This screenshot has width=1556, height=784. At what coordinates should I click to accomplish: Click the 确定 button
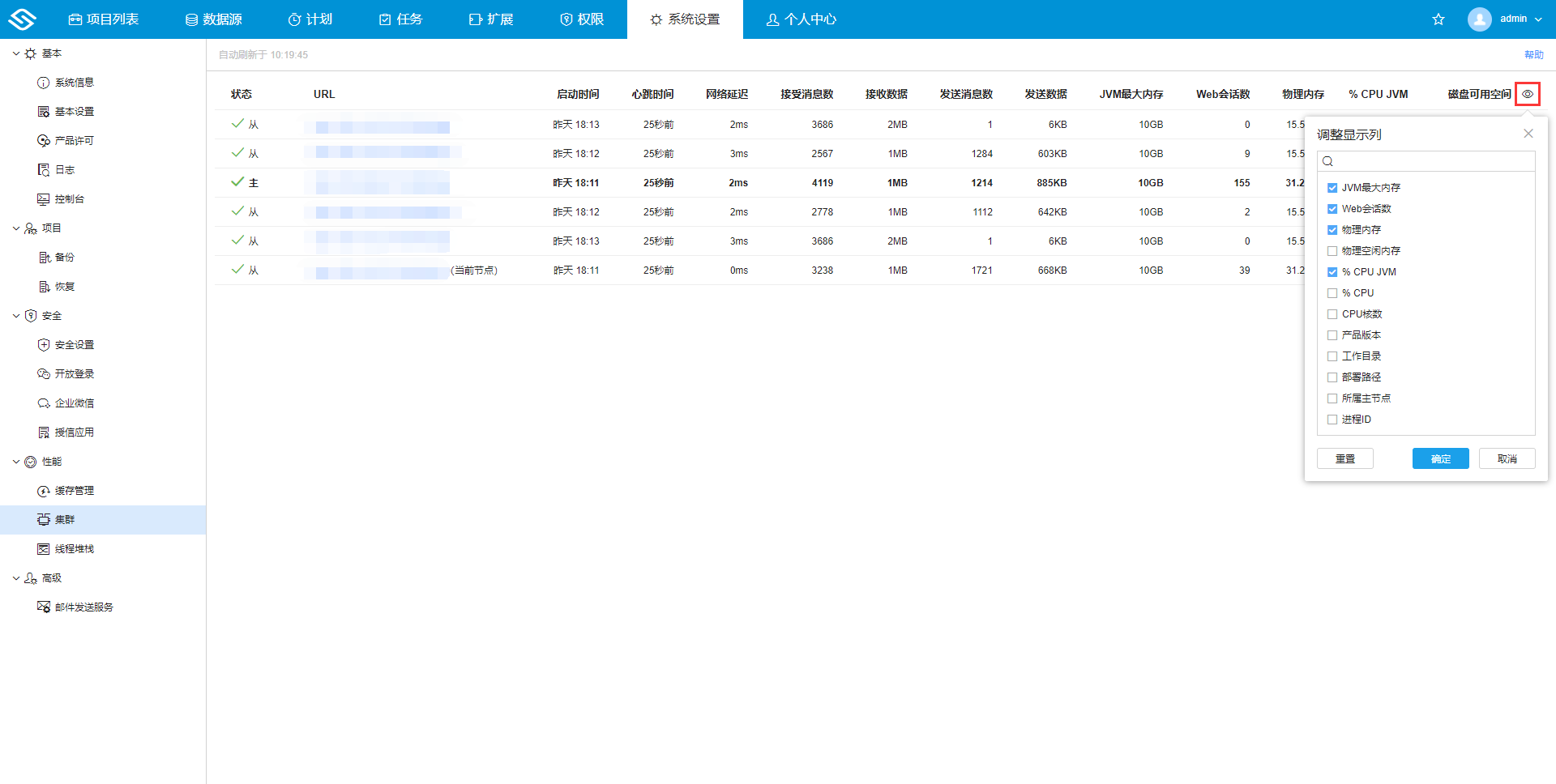pyautogui.click(x=1440, y=459)
